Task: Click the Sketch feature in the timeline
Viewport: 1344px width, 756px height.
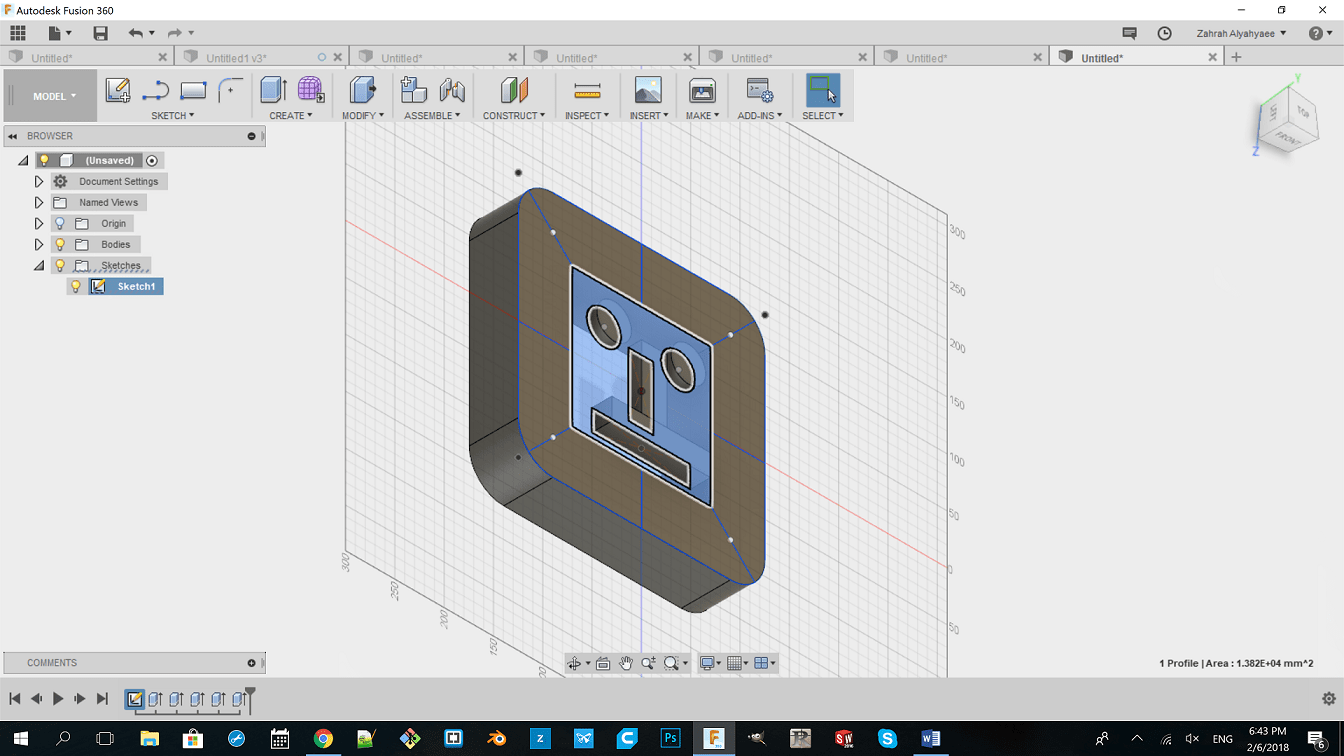Action: [x=134, y=699]
